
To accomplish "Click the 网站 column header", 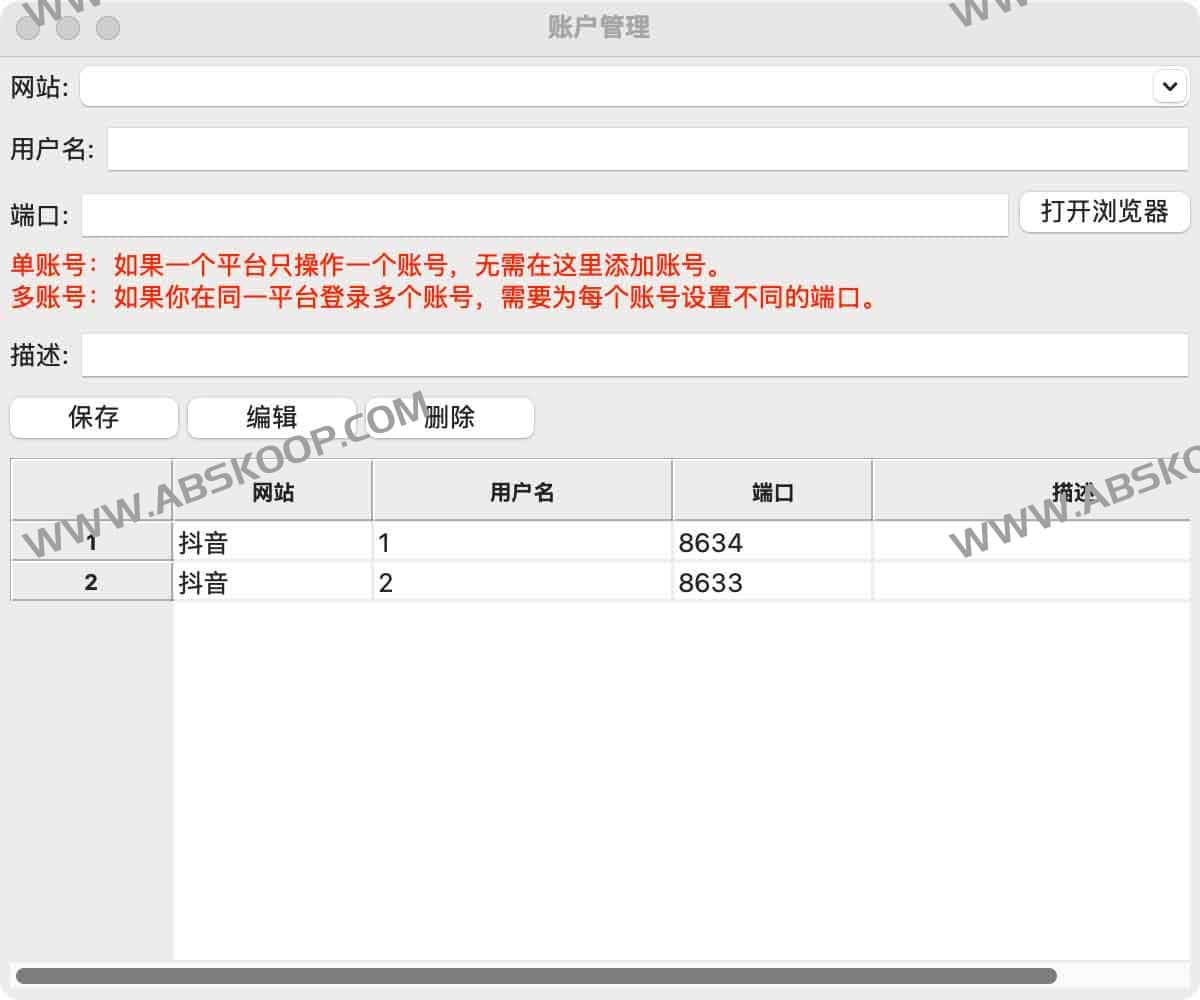I will (270, 490).
